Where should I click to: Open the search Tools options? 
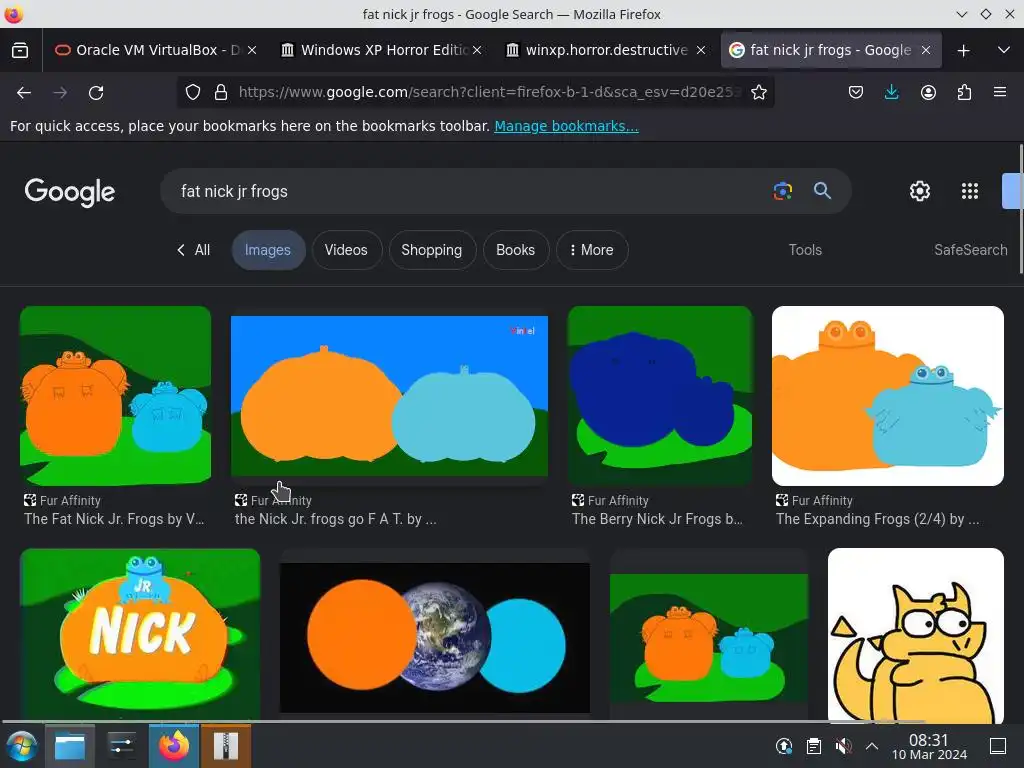805,250
